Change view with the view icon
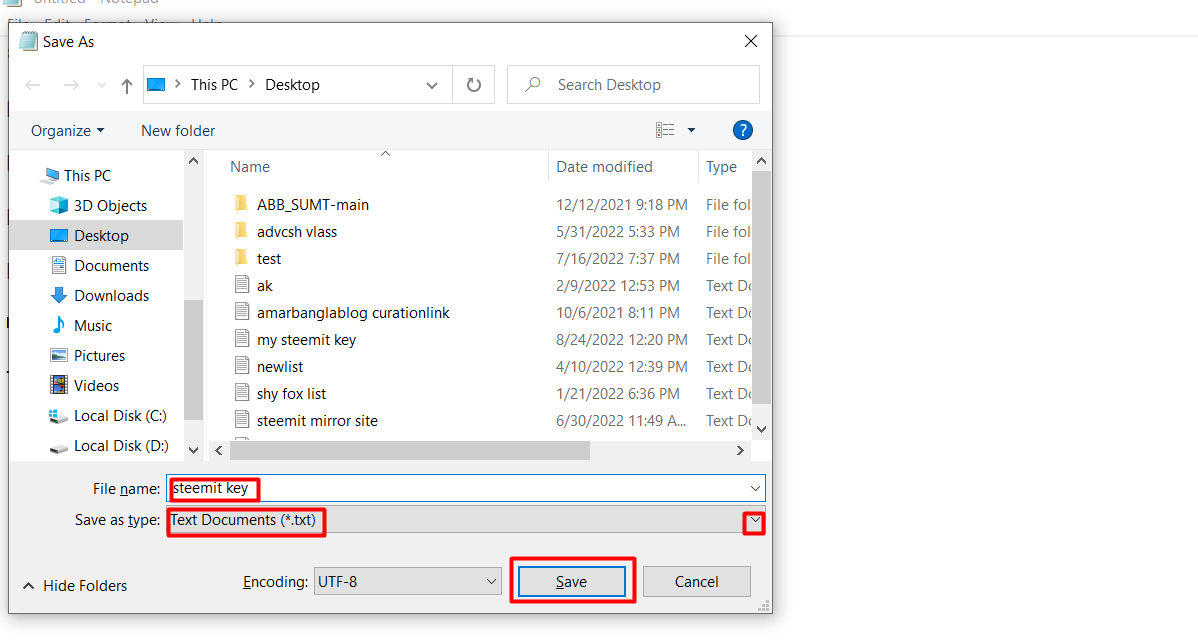The width and height of the screenshot is (1198, 644). pyautogui.click(x=665, y=131)
